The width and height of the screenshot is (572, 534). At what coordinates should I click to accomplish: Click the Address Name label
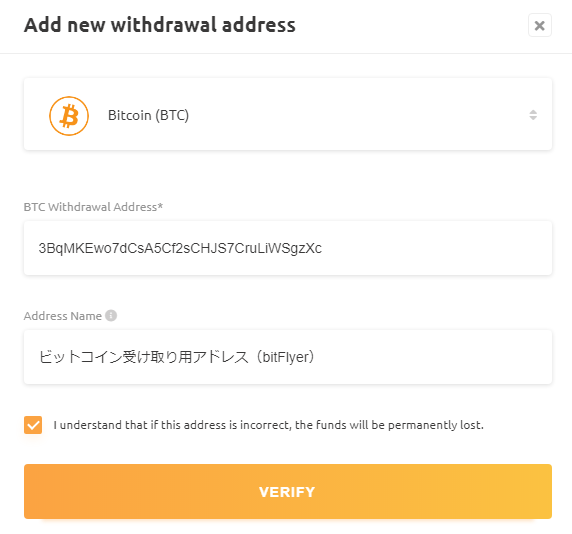tap(63, 316)
